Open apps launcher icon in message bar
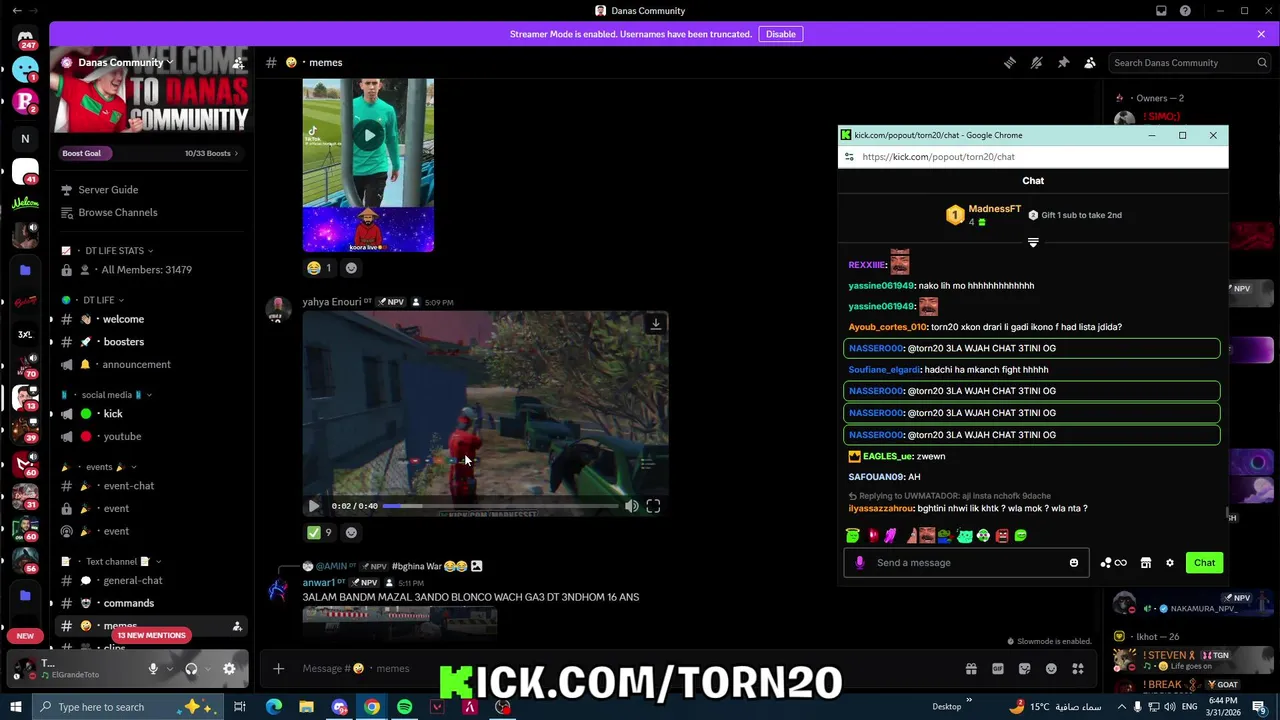The width and height of the screenshot is (1280, 720). (x=1078, y=669)
